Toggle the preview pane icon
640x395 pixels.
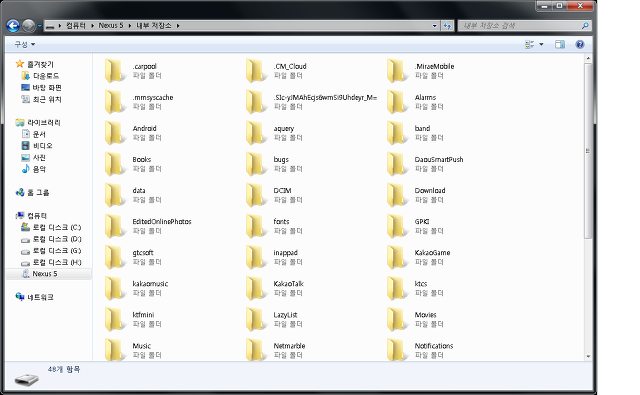click(560, 44)
